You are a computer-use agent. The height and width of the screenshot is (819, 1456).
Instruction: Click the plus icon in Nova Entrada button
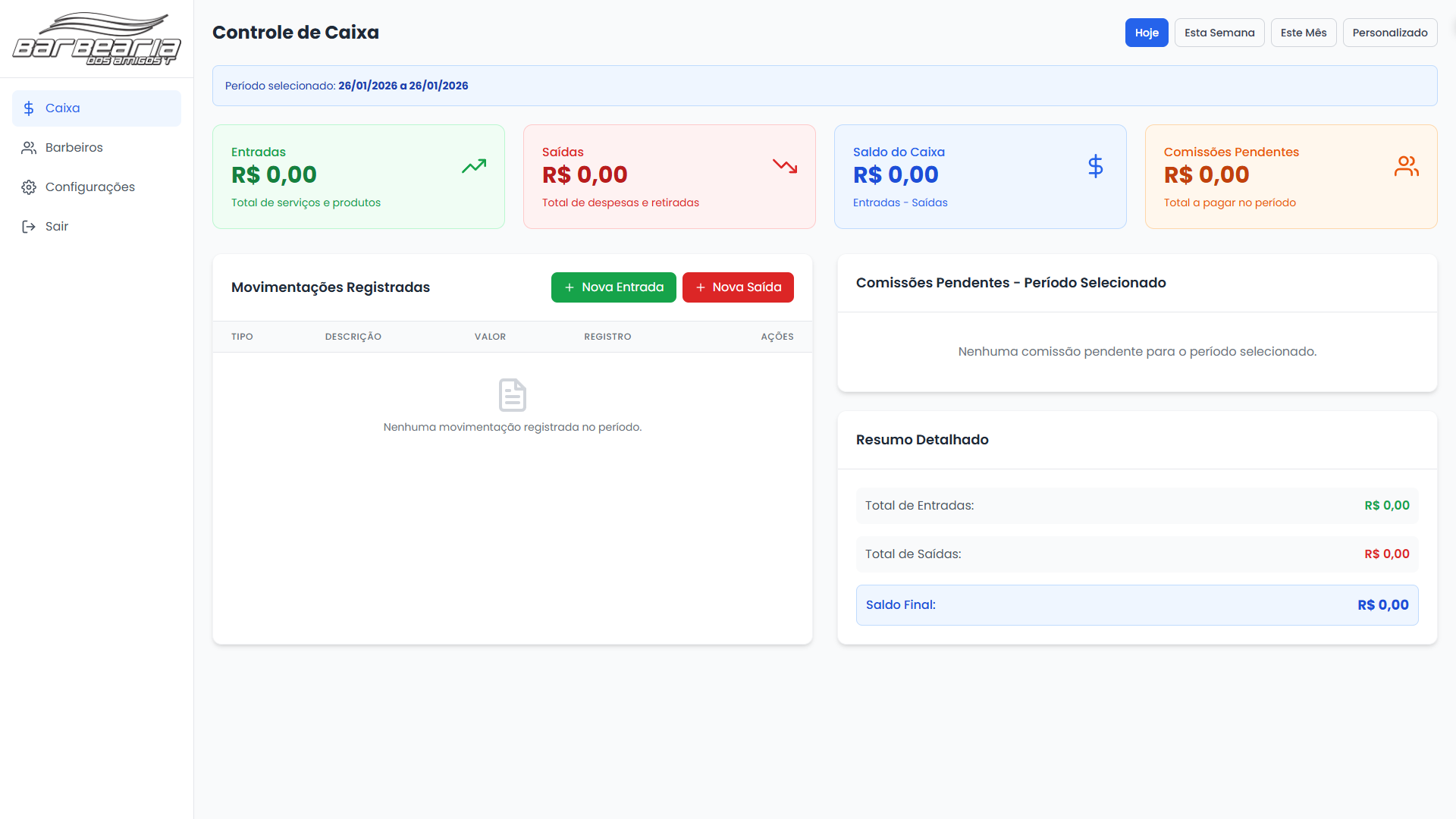[x=570, y=287]
